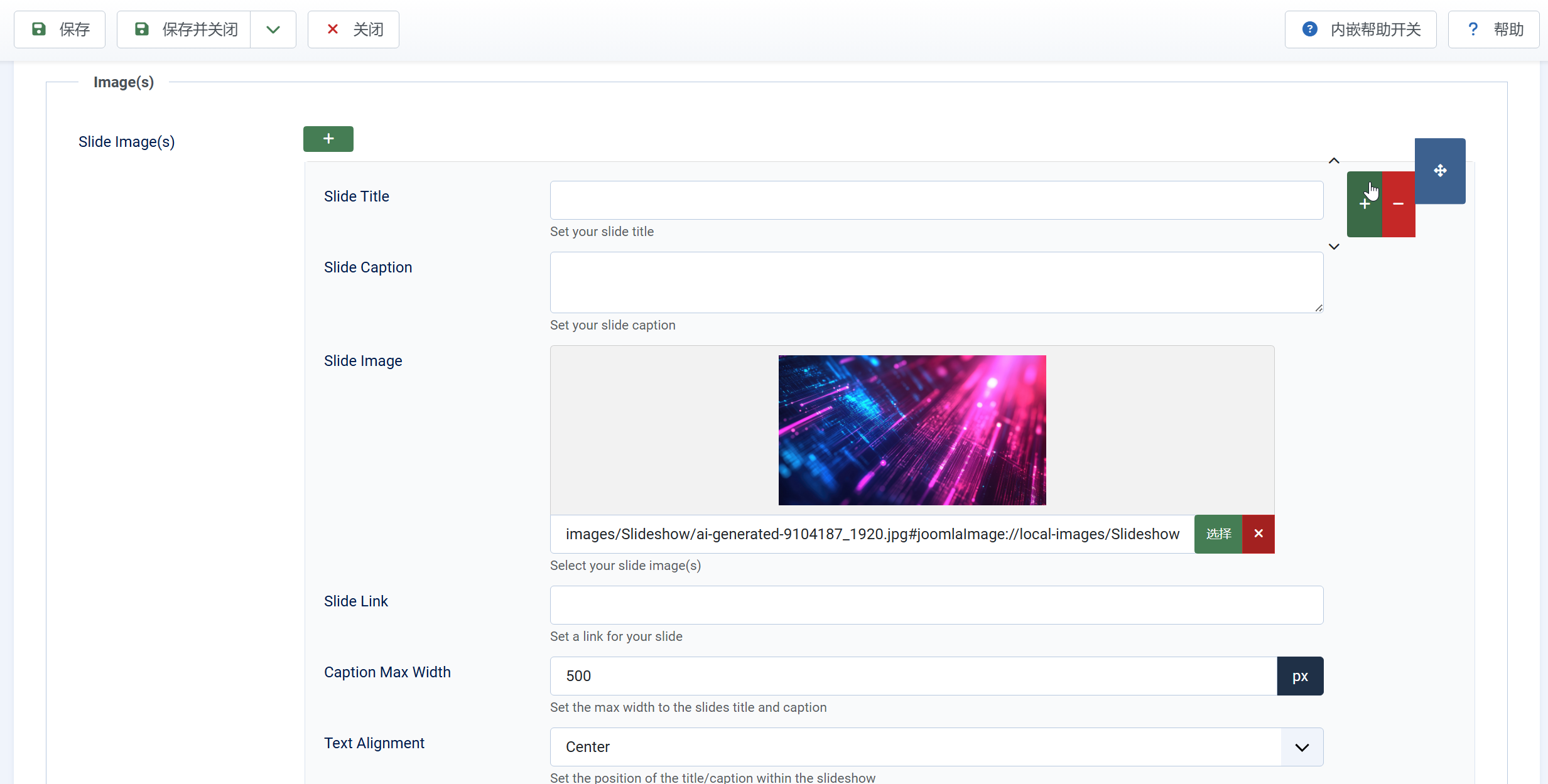Click into the Slide Caption textarea
Image resolution: width=1548 pixels, height=784 pixels.
[x=936, y=282]
